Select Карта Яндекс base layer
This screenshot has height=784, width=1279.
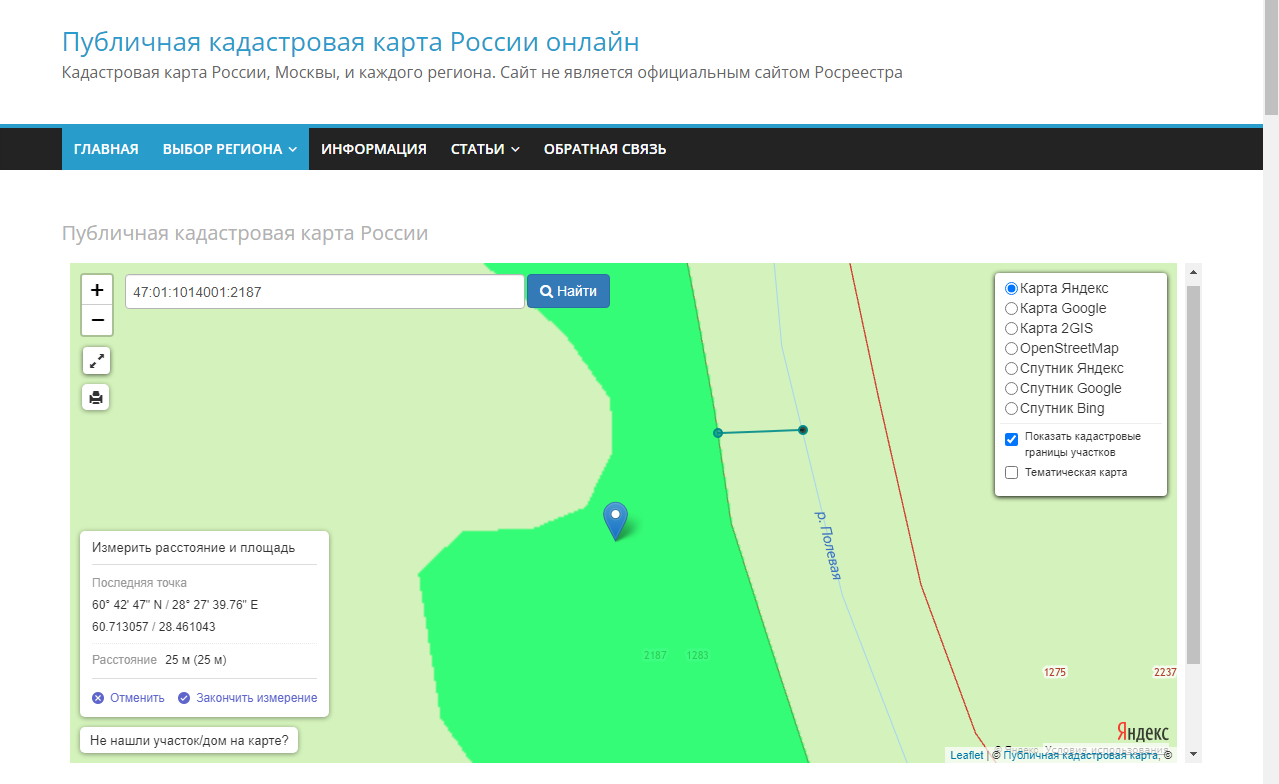1011,288
